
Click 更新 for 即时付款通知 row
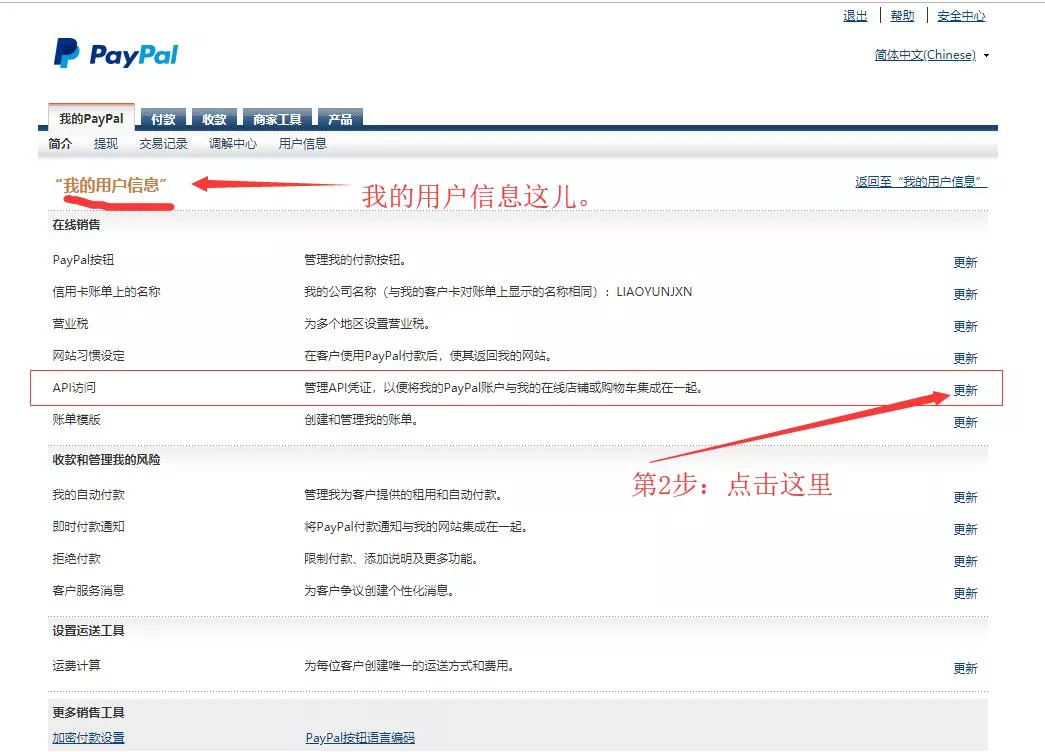(965, 529)
